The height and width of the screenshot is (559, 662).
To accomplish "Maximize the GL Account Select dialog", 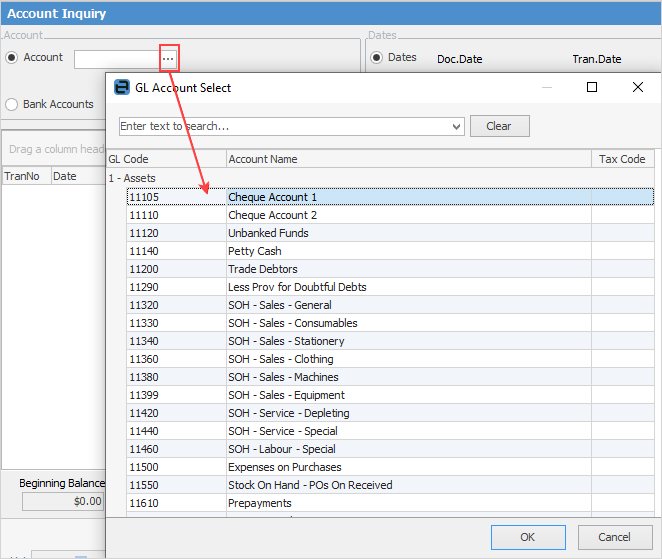I will click(x=592, y=87).
